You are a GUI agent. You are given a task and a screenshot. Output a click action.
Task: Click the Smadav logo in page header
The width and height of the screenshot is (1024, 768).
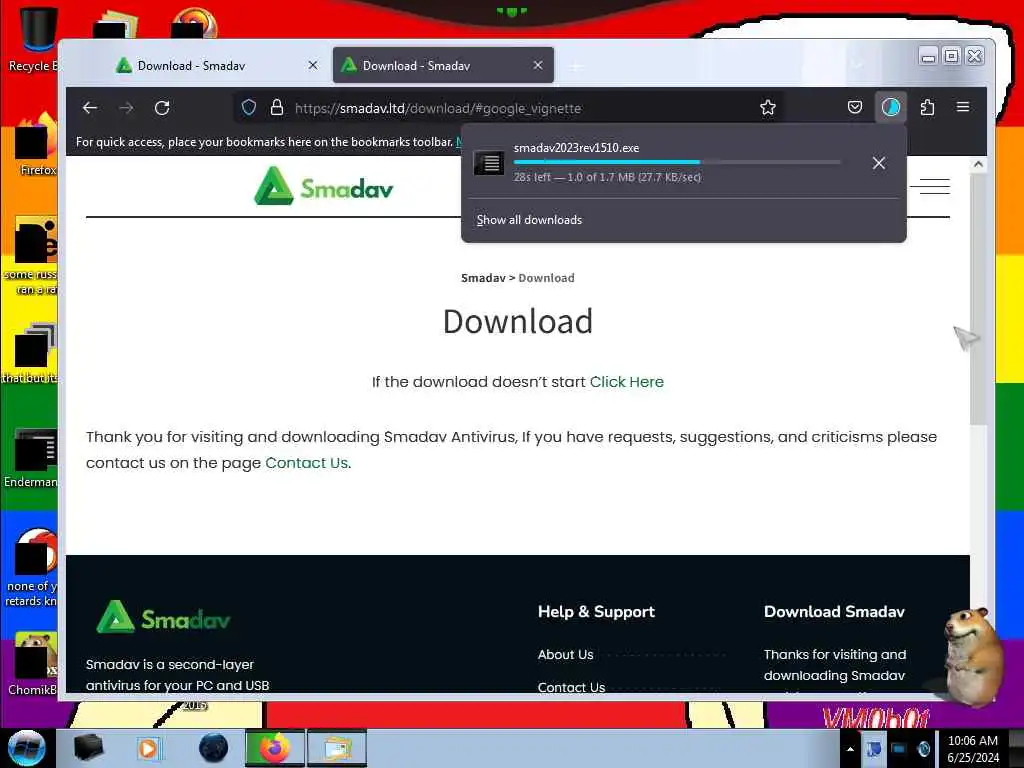click(x=324, y=187)
